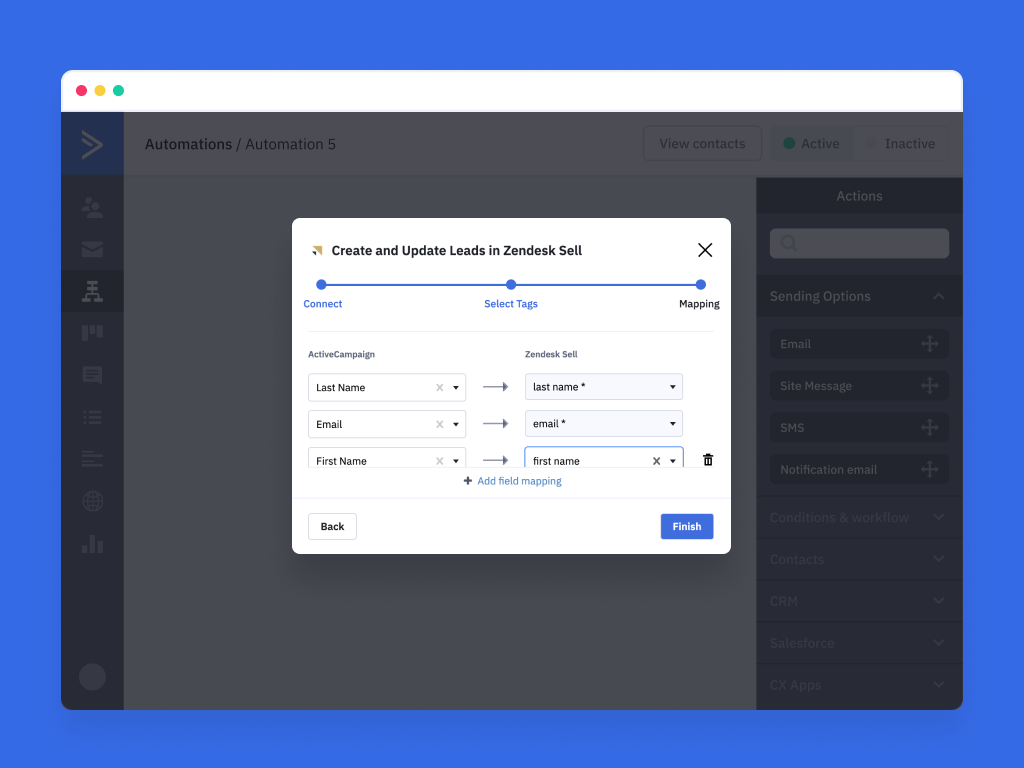
Task: Go to the Connect step
Action: (322, 285)
